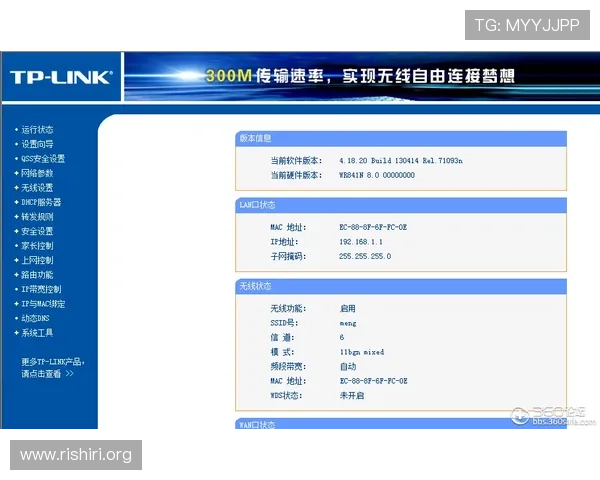
Task: Click the WDS状态 value 未开启
Action: [x=352, y=396]
